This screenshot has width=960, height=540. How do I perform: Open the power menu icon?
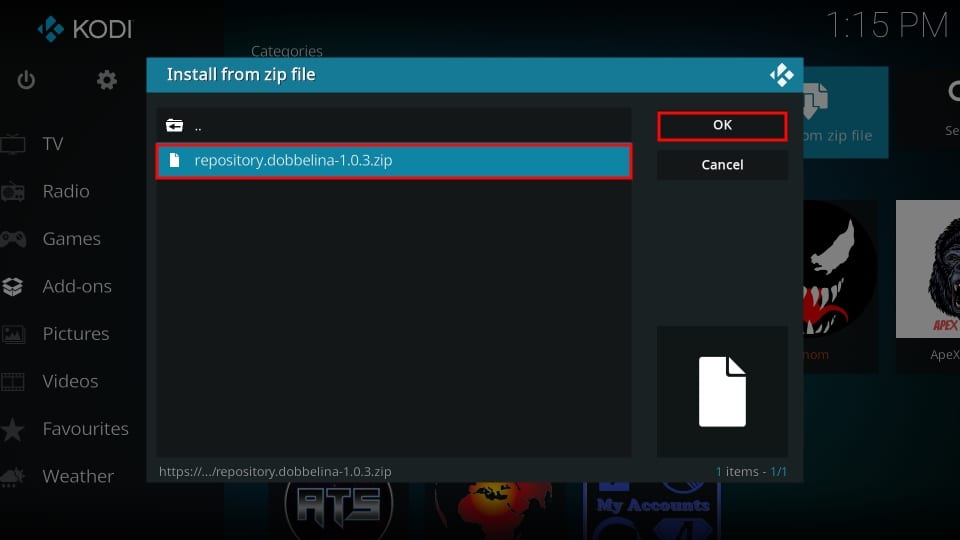[x=26, y=80]
